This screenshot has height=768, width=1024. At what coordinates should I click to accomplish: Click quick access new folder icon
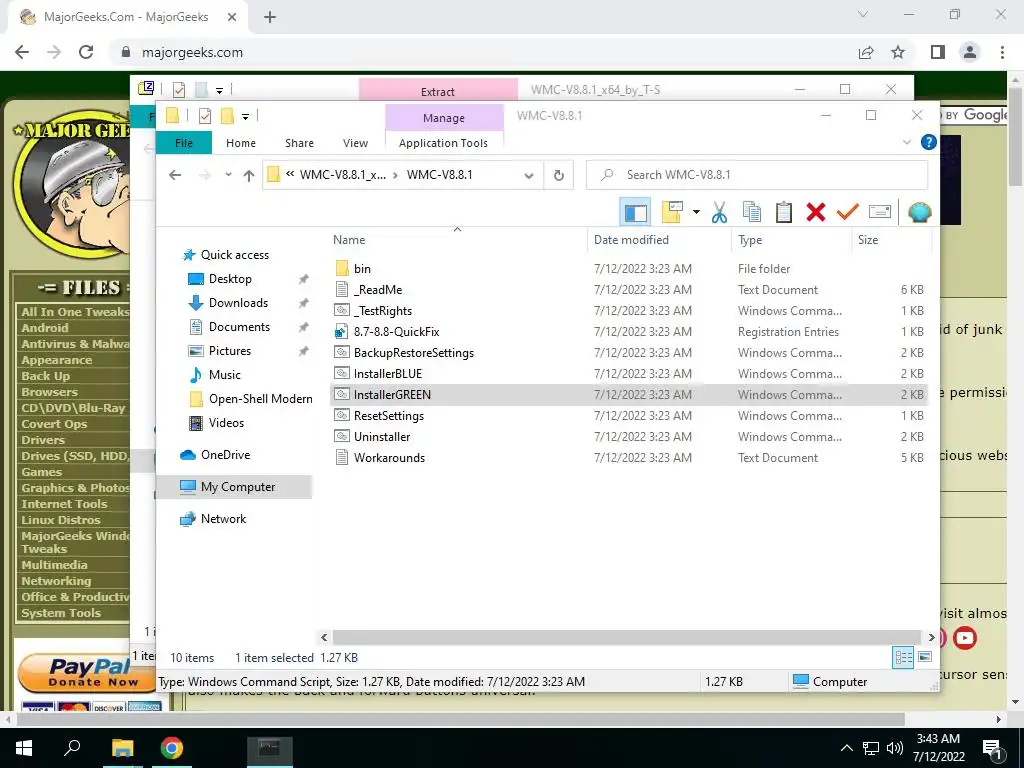coord(227,116)
